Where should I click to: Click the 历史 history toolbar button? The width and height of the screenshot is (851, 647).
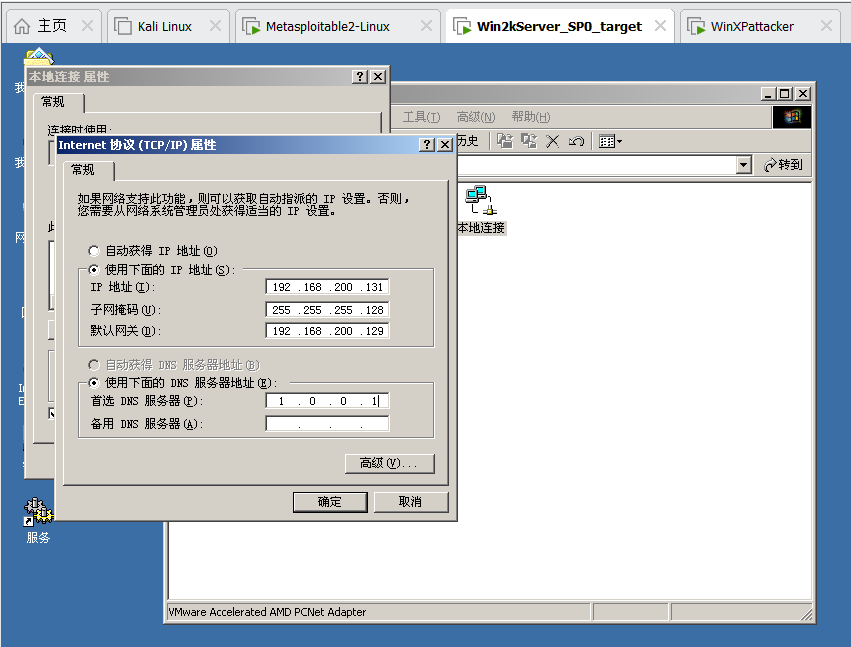467,141
